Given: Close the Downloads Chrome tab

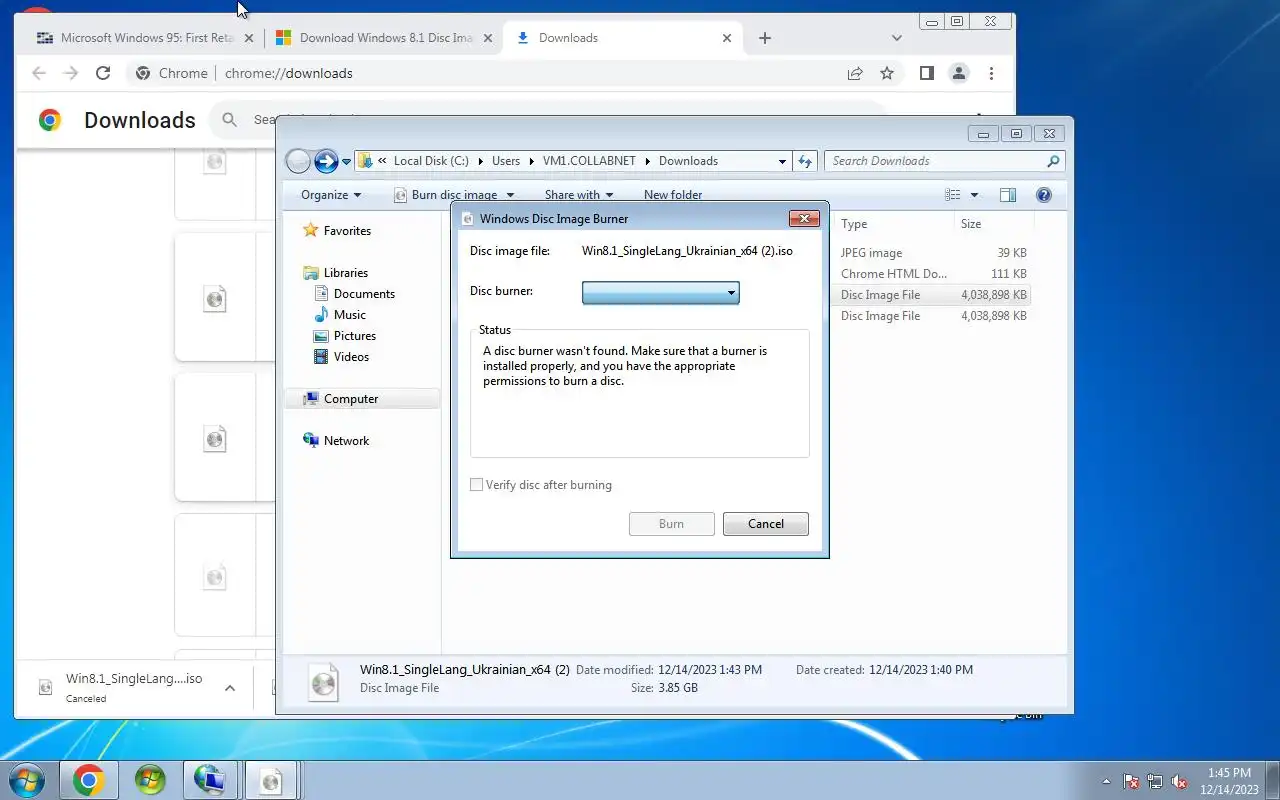Looking at the screenshot, I should pyautogui.click(x=727, y=38).
